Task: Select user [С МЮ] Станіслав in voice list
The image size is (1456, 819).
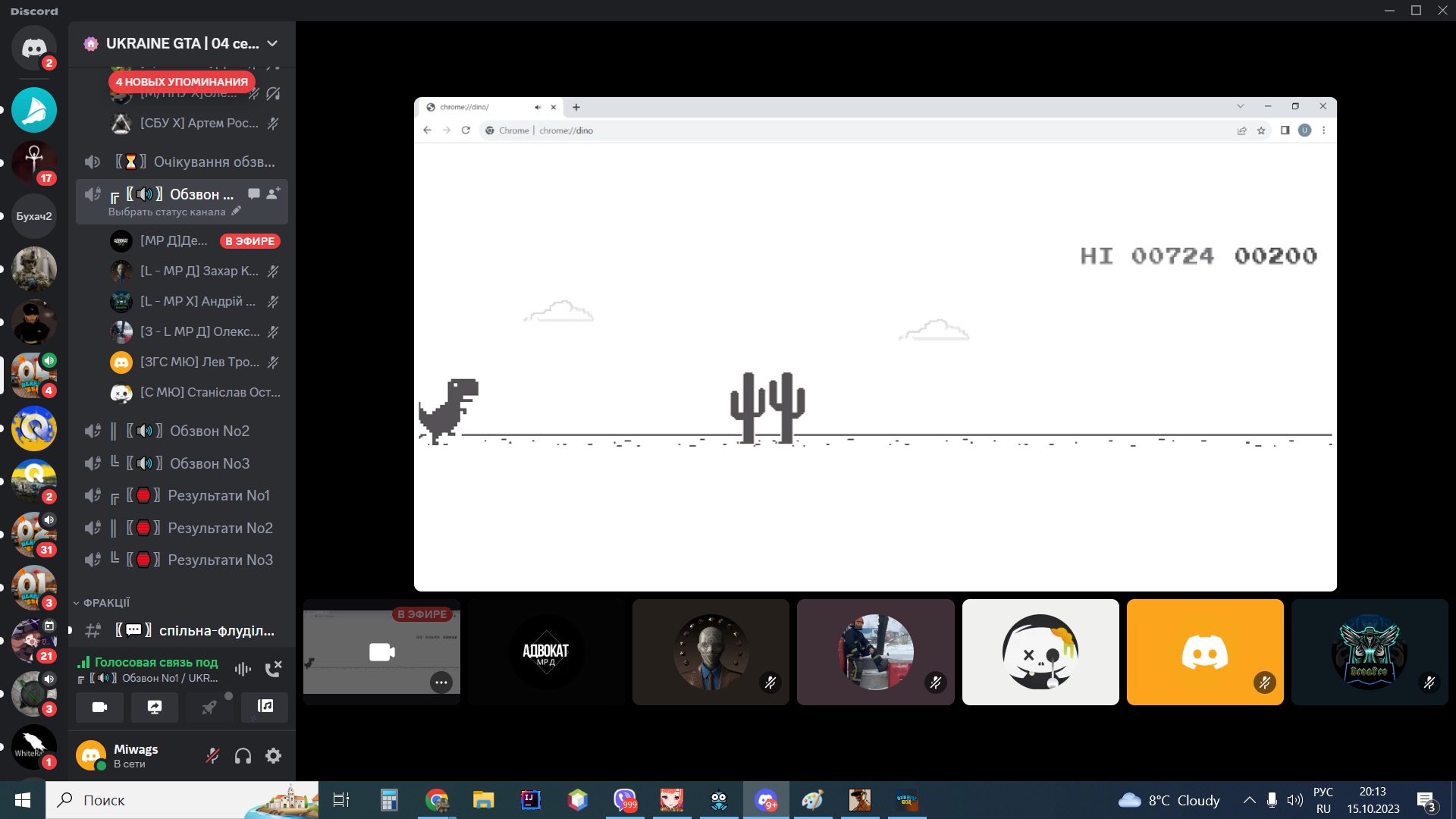Action: point(196,393)
